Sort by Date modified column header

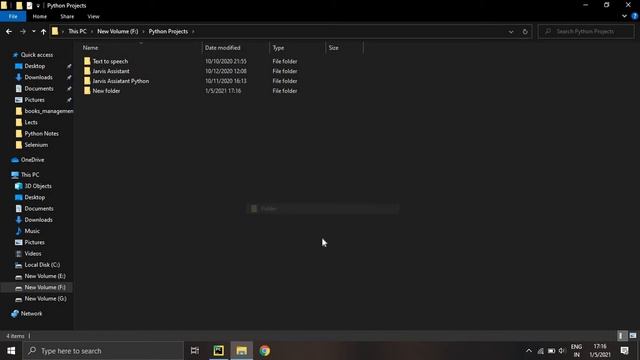click(x=222, y=48)
